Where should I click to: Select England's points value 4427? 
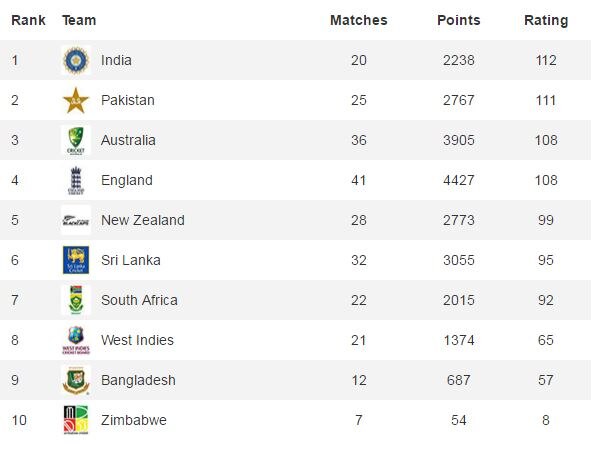[459, 181]
